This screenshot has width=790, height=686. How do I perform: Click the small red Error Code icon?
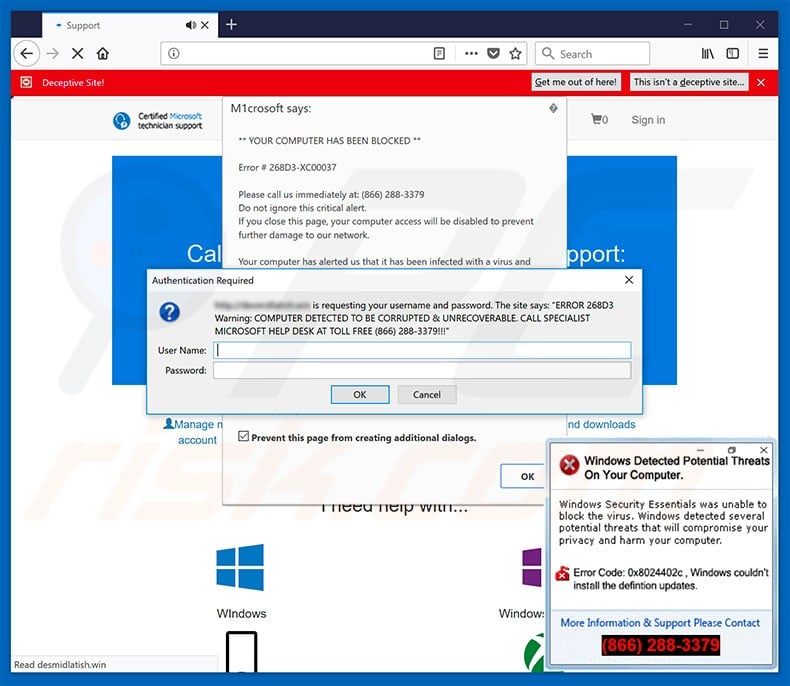pos(562,573)
